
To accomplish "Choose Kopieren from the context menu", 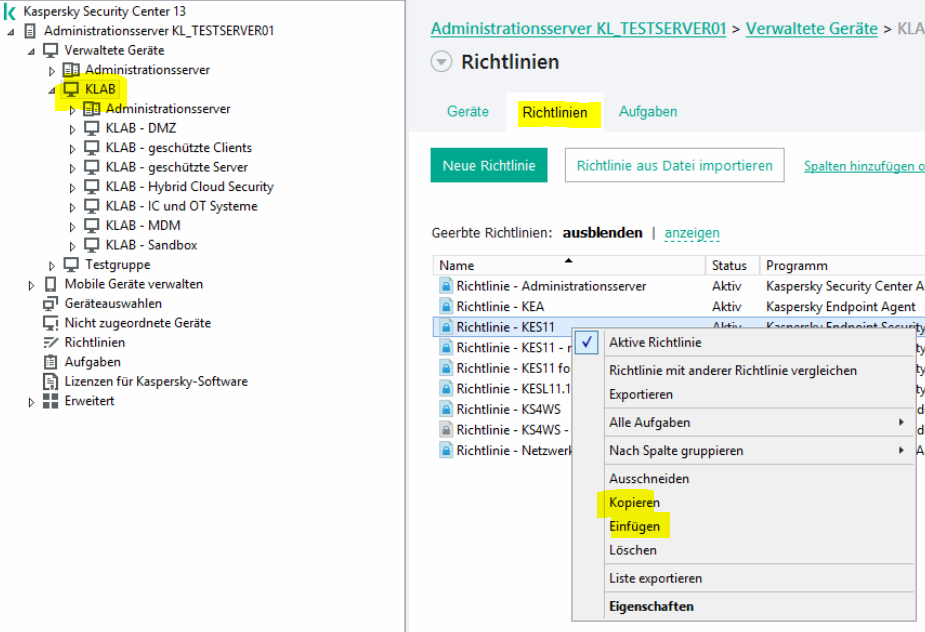I will 634,502.
